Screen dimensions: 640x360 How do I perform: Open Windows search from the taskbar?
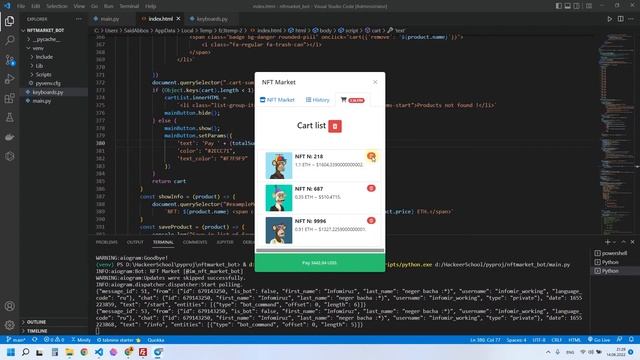point(25,352)
